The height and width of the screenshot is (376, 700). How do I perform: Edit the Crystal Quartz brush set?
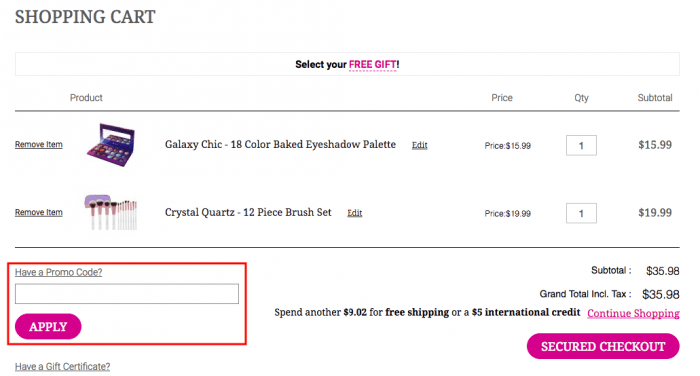(355, 213)
